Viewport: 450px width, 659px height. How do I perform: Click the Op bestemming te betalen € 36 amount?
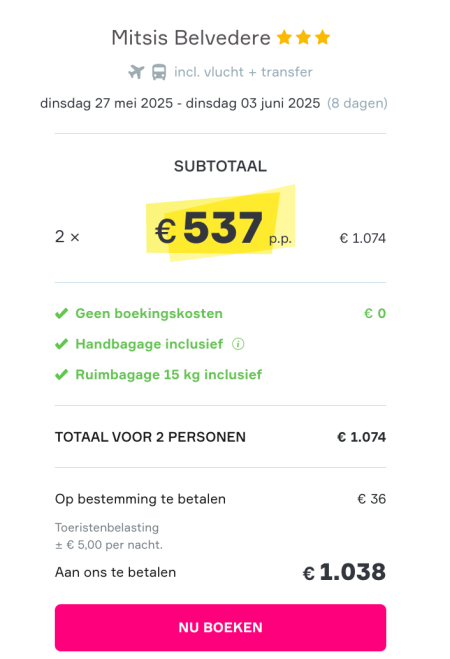371,499
